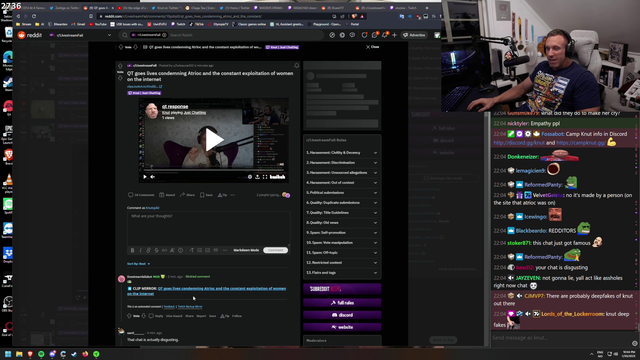Screen dimensions: 640x360
Task: Follow the post with the bell icon
Action: point(296,65)
